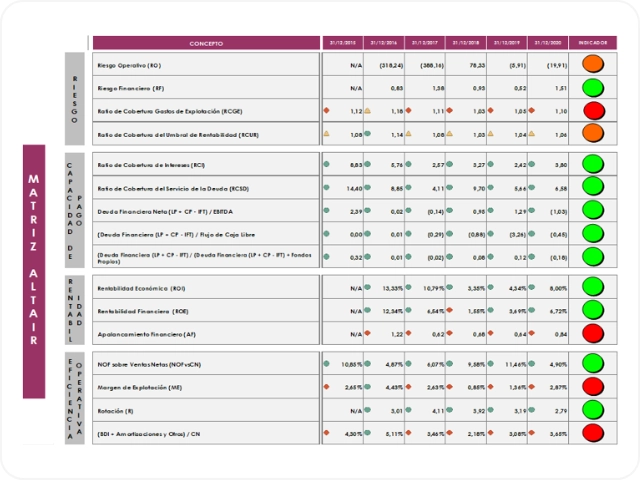Select the red indicator in RCGE row
The width and height of the screenshot is (640, 480).
(x=592, y=111)
